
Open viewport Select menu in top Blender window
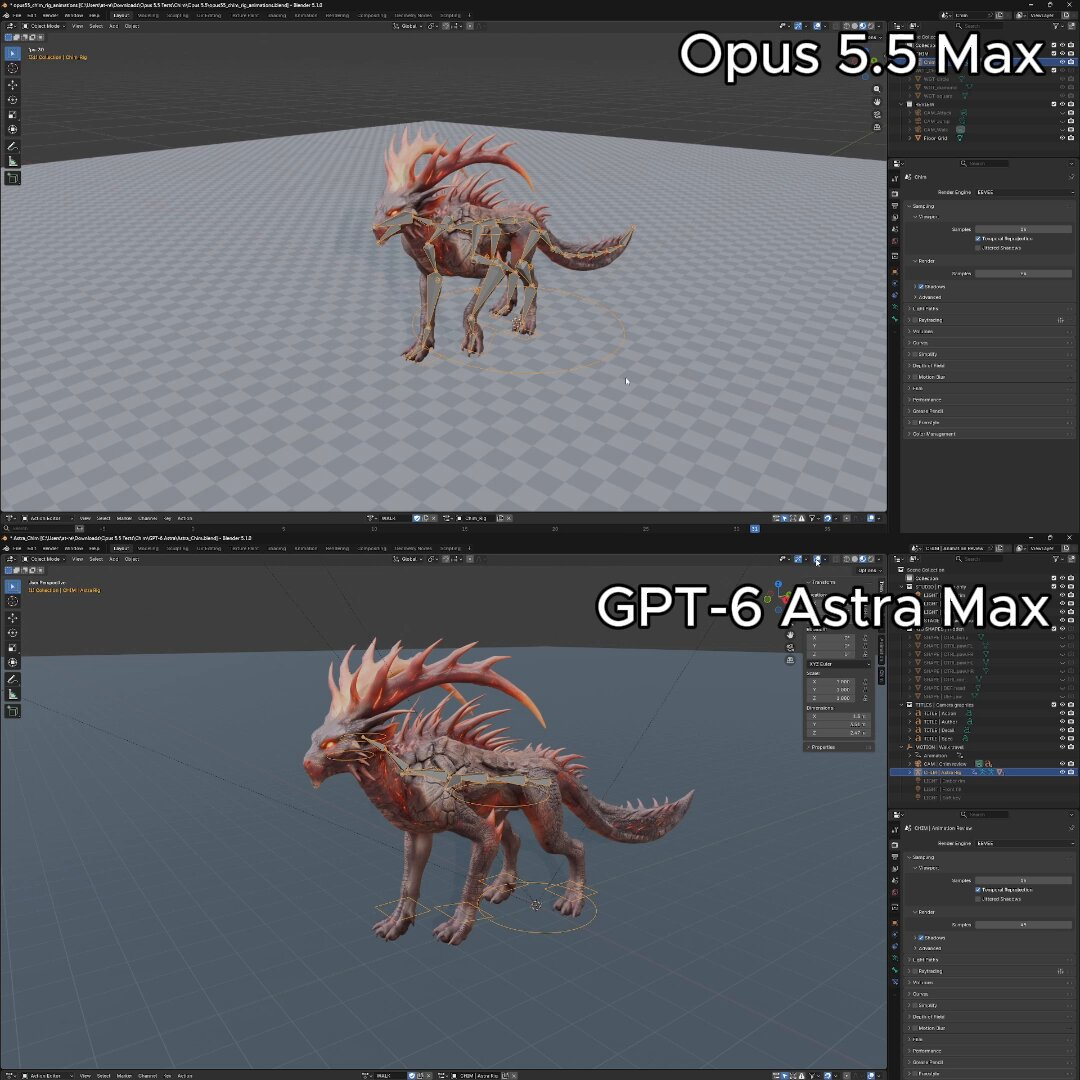[96, 26]
